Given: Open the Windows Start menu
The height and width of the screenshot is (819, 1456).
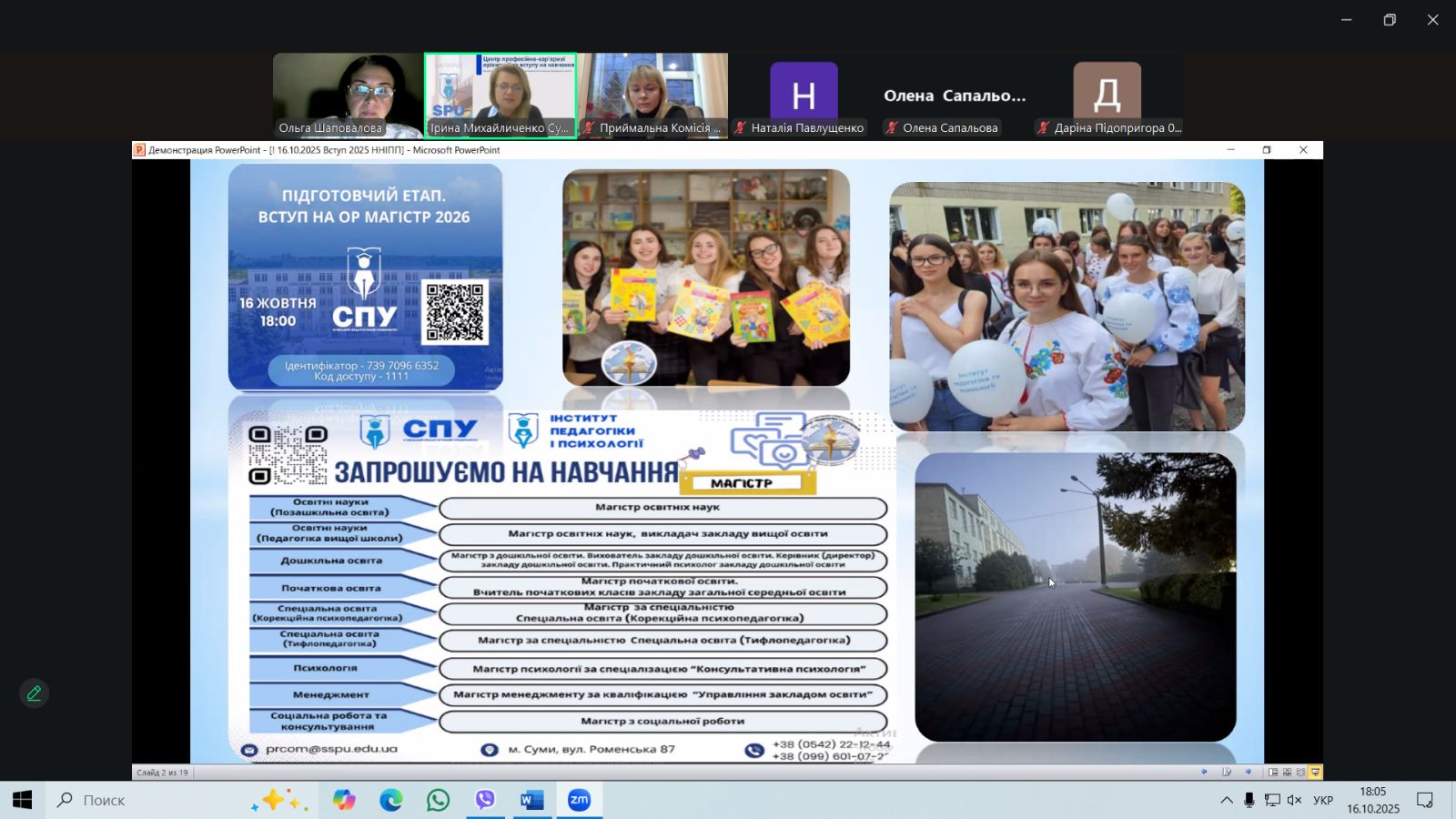Looking at the screenshot, I should click(22, 800).
